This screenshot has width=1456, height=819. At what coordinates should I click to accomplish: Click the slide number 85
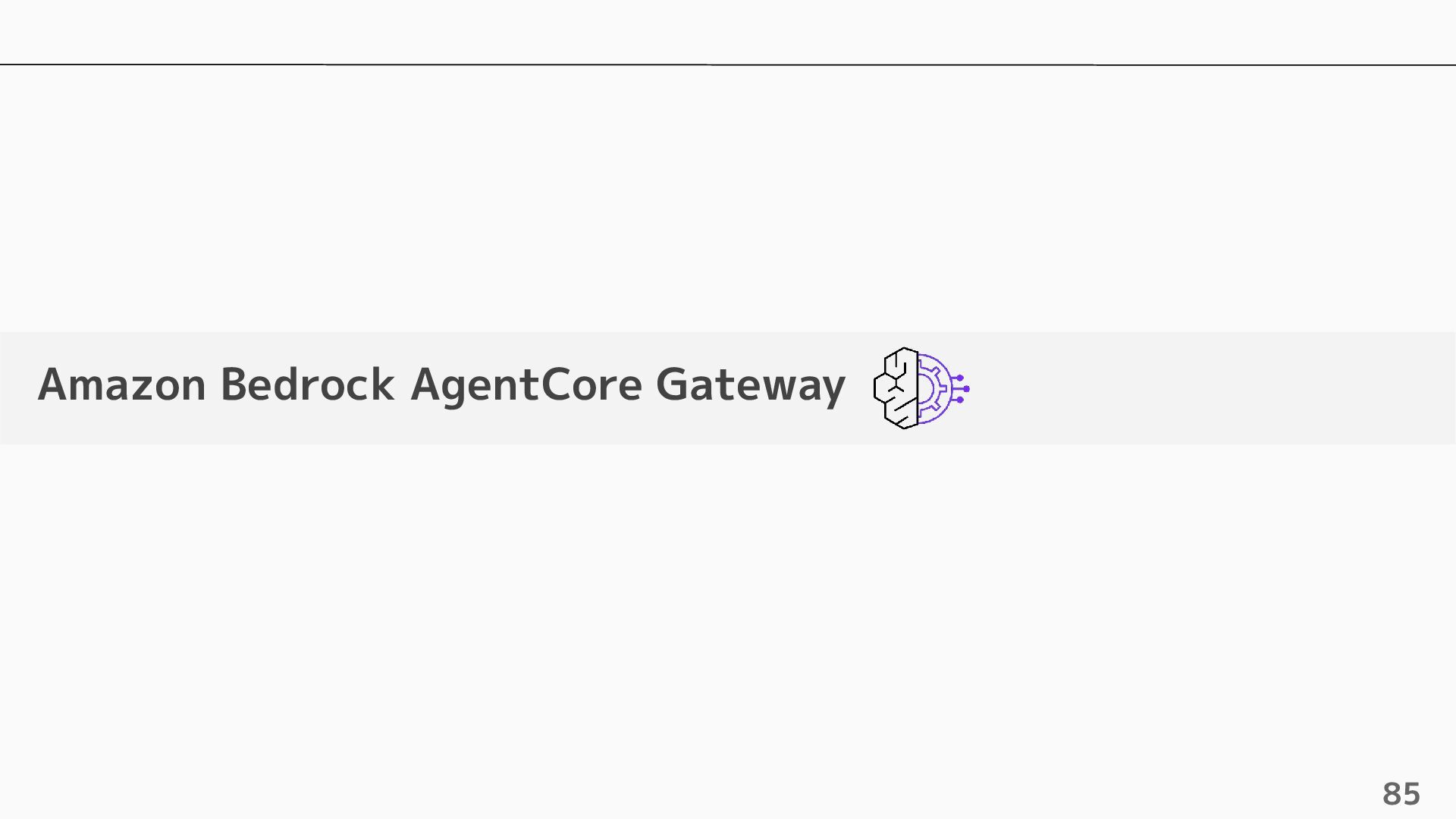coord(1401,794)
